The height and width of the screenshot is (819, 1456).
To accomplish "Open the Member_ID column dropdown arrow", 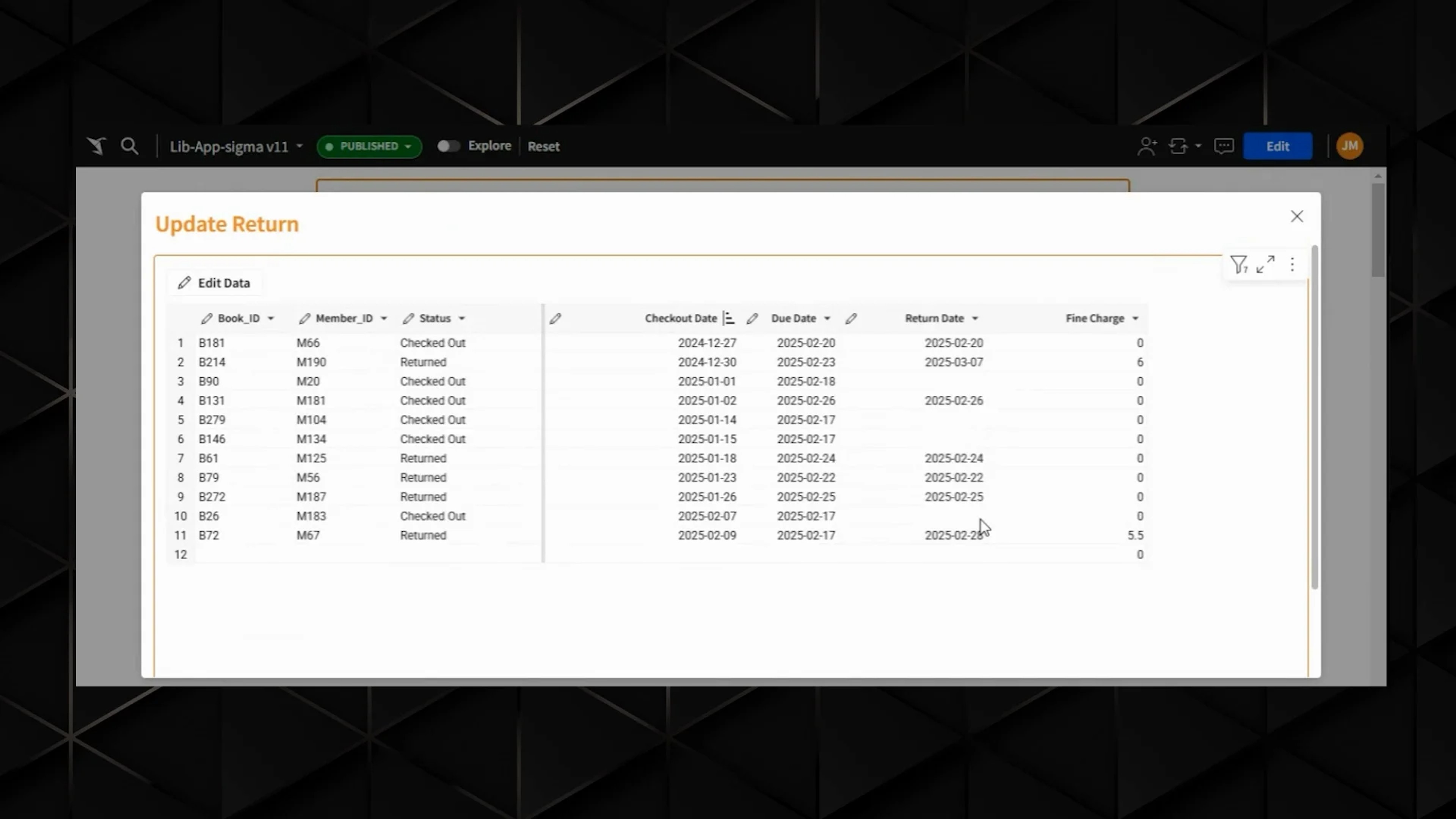I will click(x=384, y=319).
